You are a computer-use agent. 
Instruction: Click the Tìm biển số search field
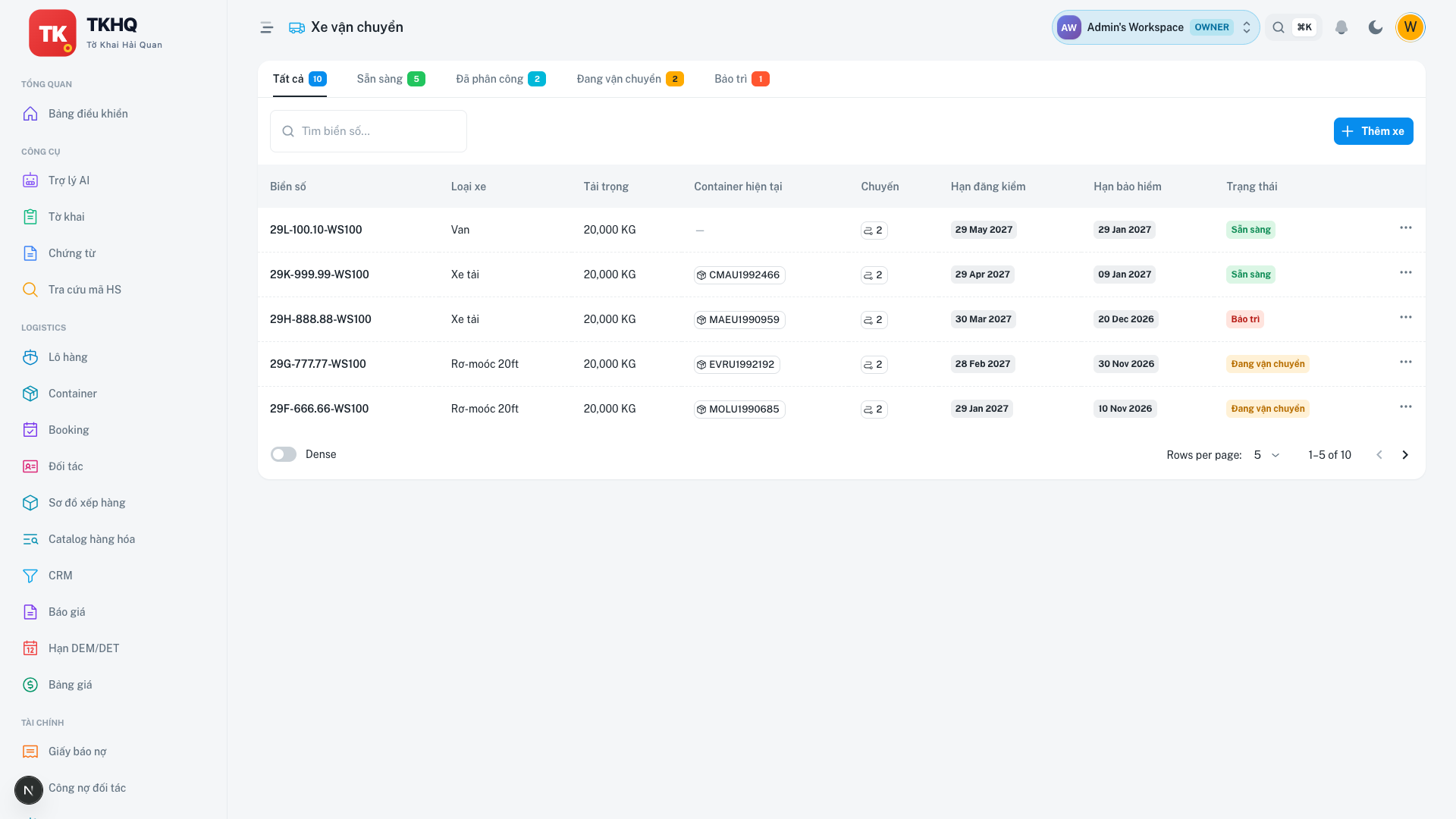369,131
